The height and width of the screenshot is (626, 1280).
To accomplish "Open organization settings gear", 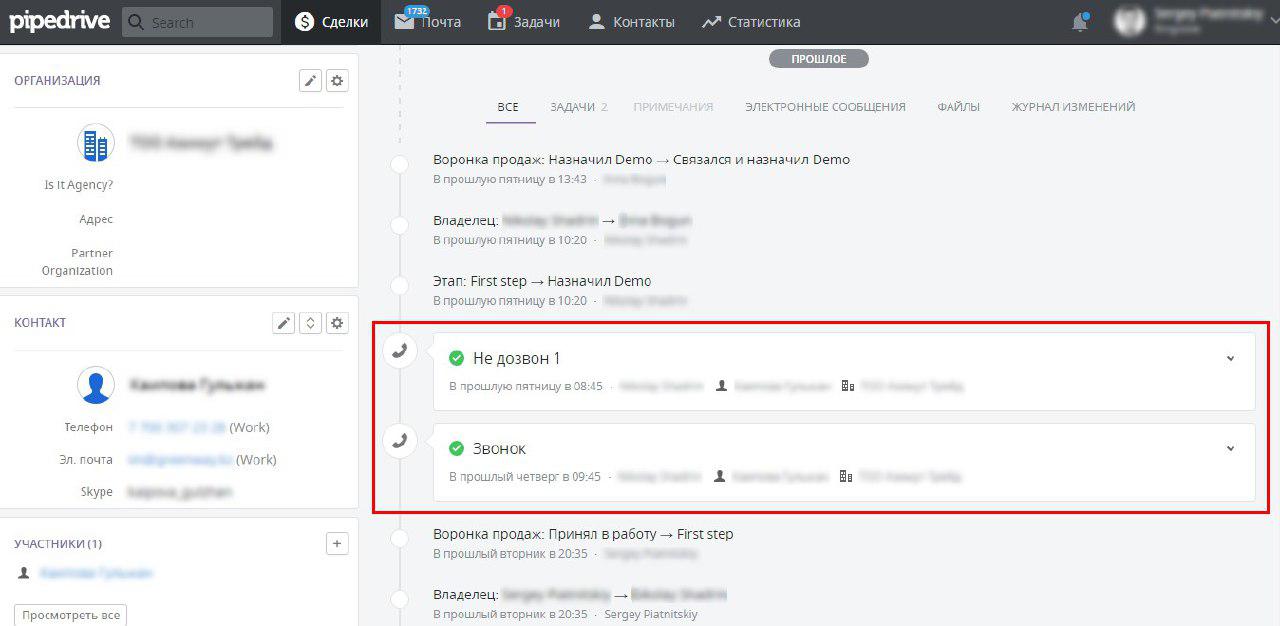I will [337, 80].
